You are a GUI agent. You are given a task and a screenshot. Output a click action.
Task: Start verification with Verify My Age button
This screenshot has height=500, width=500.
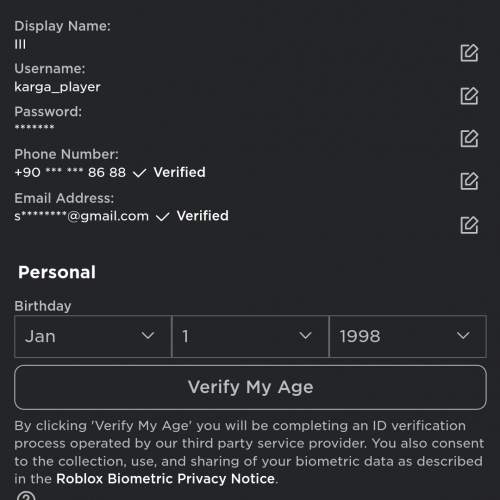pos(250,387)
